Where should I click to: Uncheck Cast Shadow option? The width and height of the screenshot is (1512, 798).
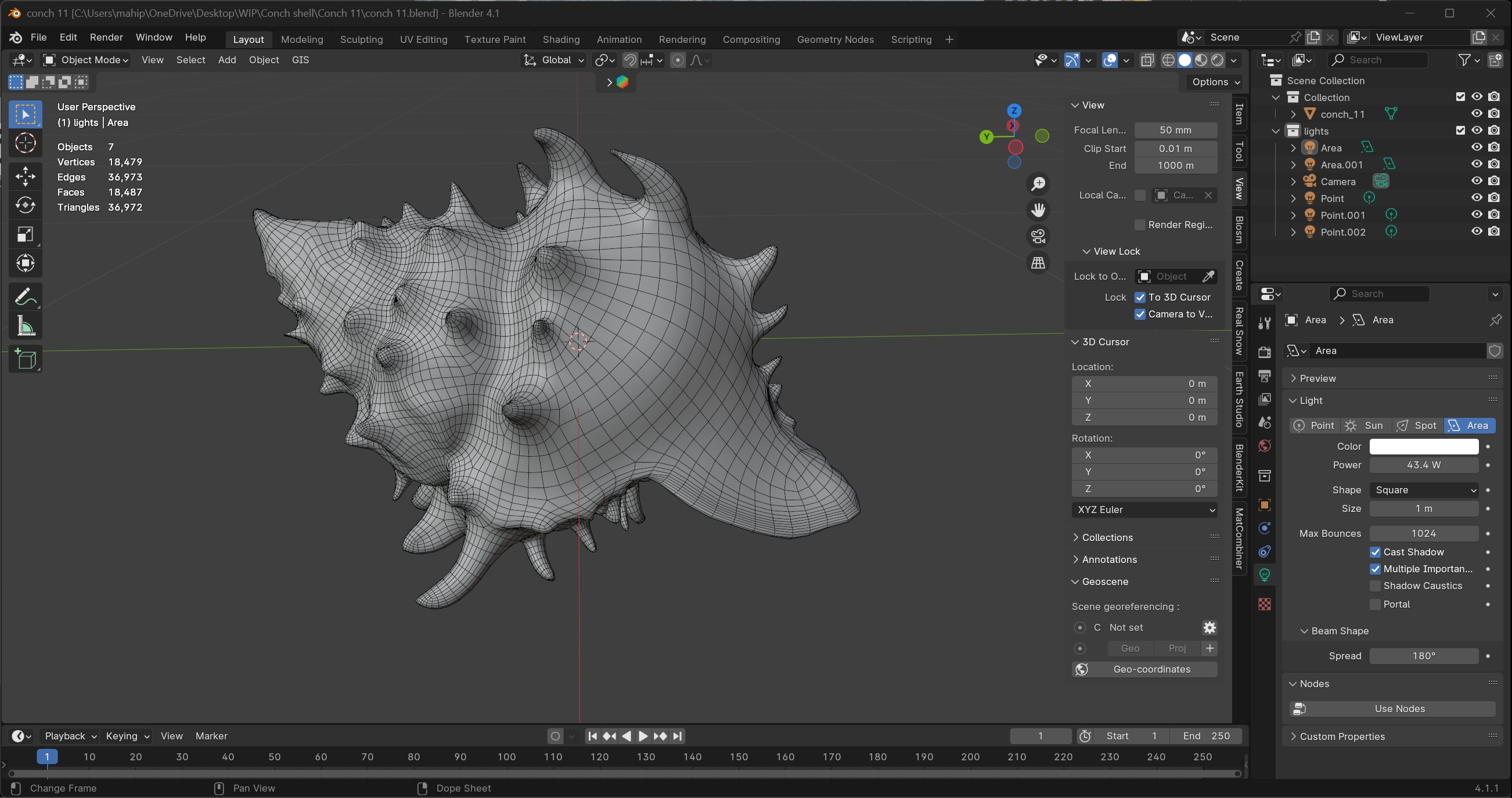1375,552
